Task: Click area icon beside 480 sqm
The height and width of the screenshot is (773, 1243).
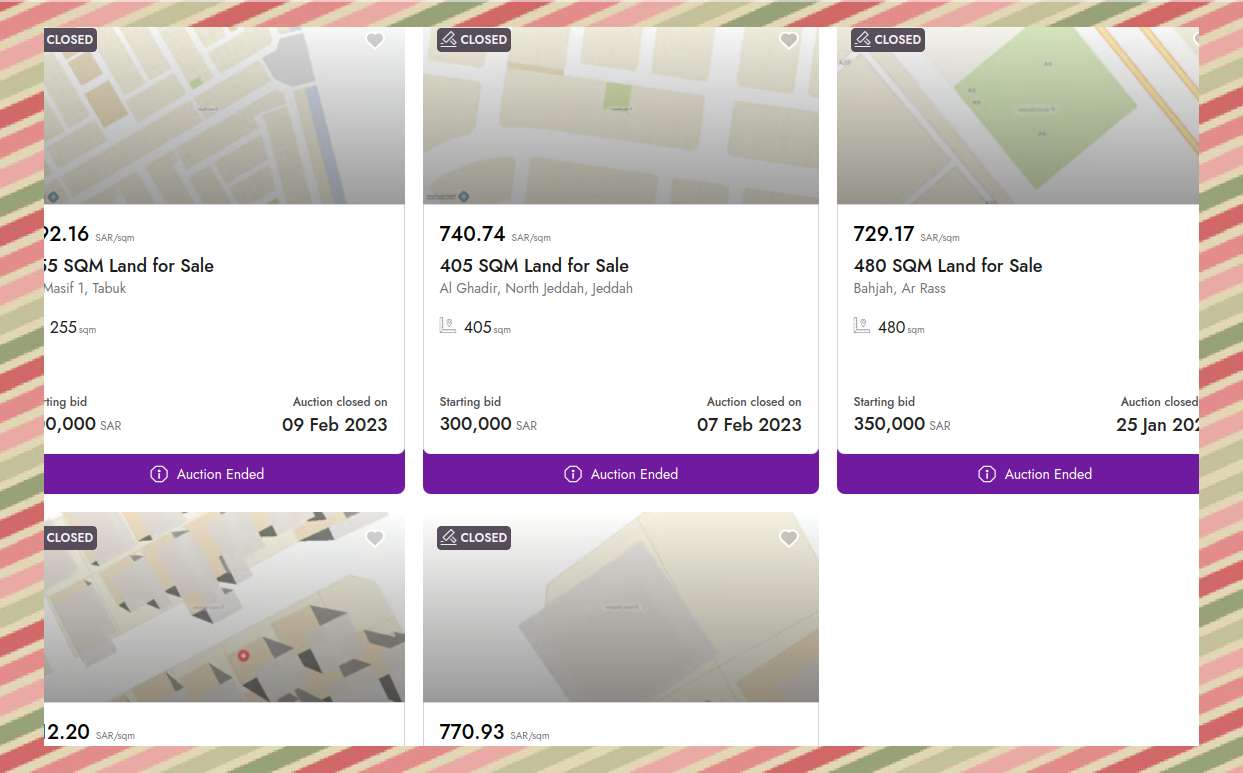Action: click(x=862, y=326)
